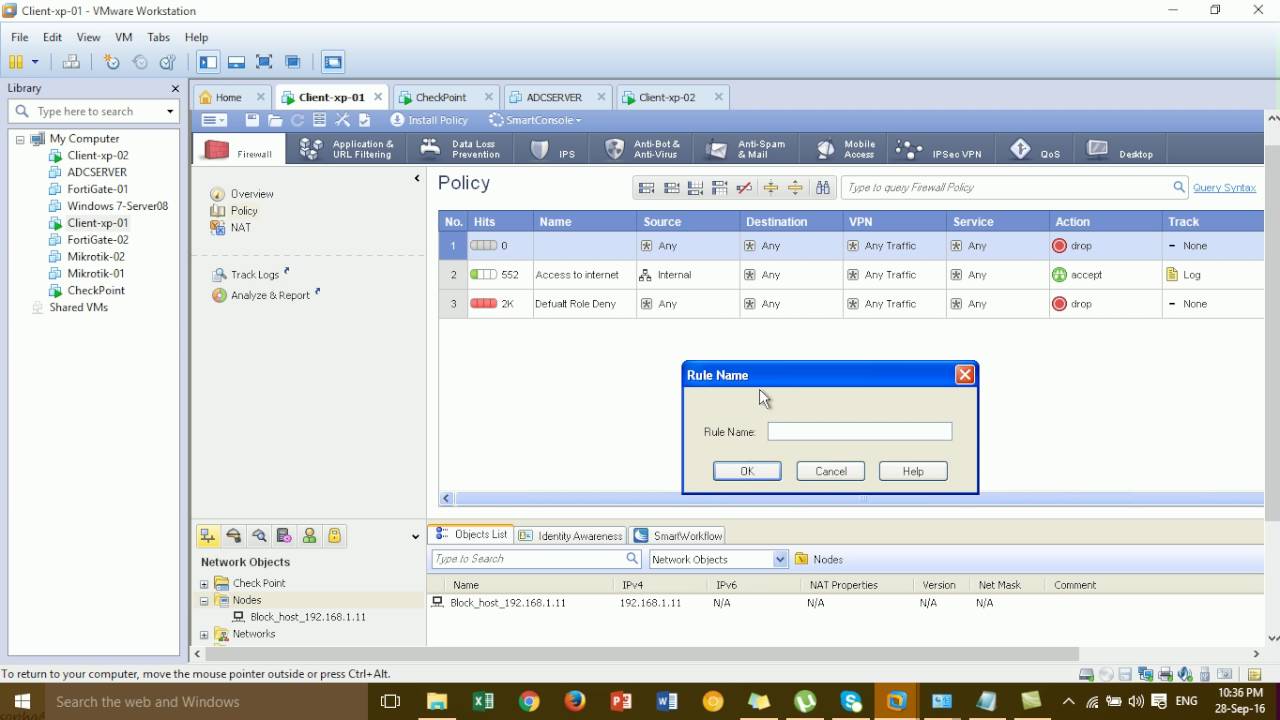The width and height of the screenshot is (1280, 720).
Task: Switch to the Identity Awareness tab
Action: (x=571, y=536)
